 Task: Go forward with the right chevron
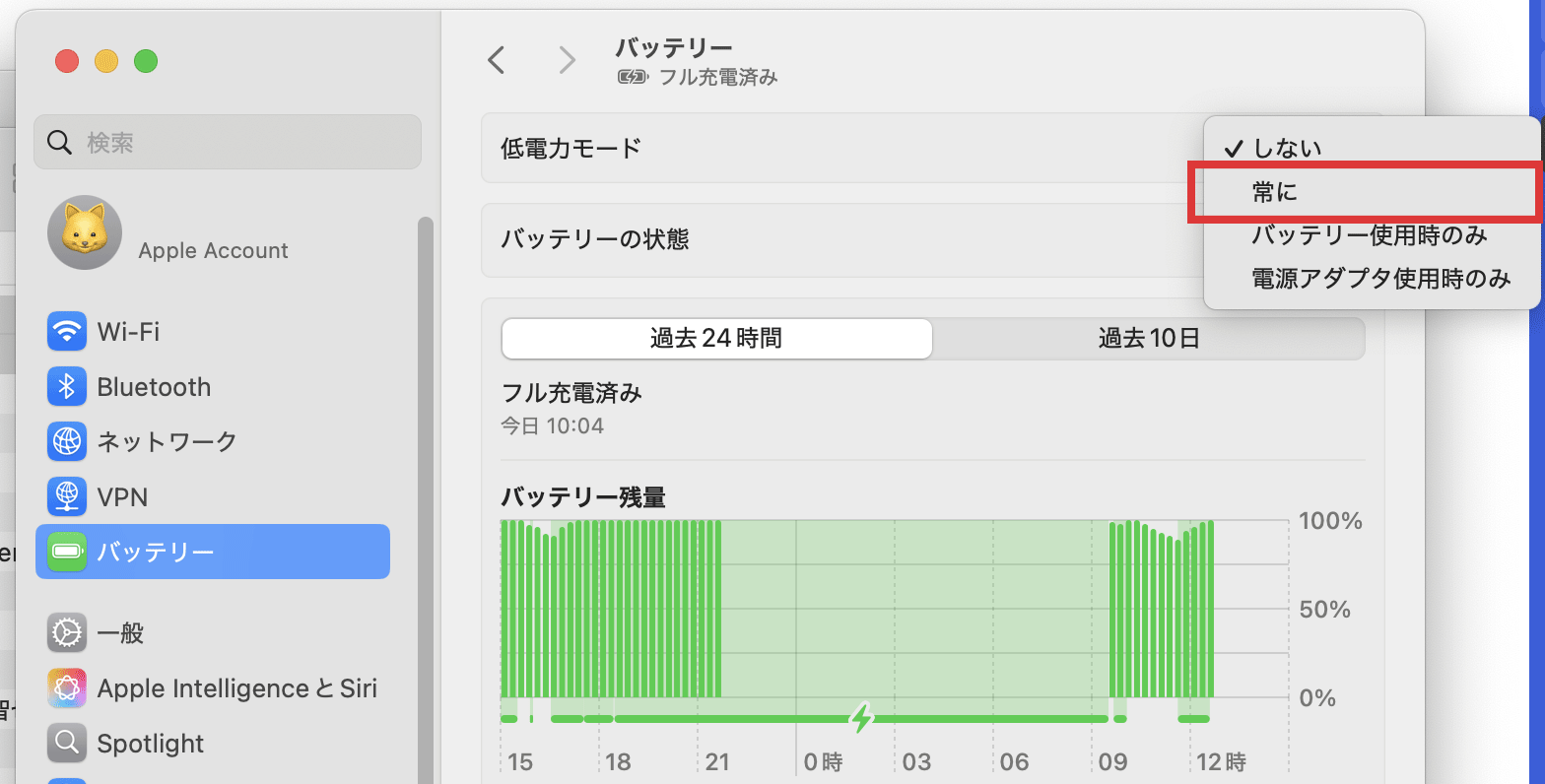point(568,60)
